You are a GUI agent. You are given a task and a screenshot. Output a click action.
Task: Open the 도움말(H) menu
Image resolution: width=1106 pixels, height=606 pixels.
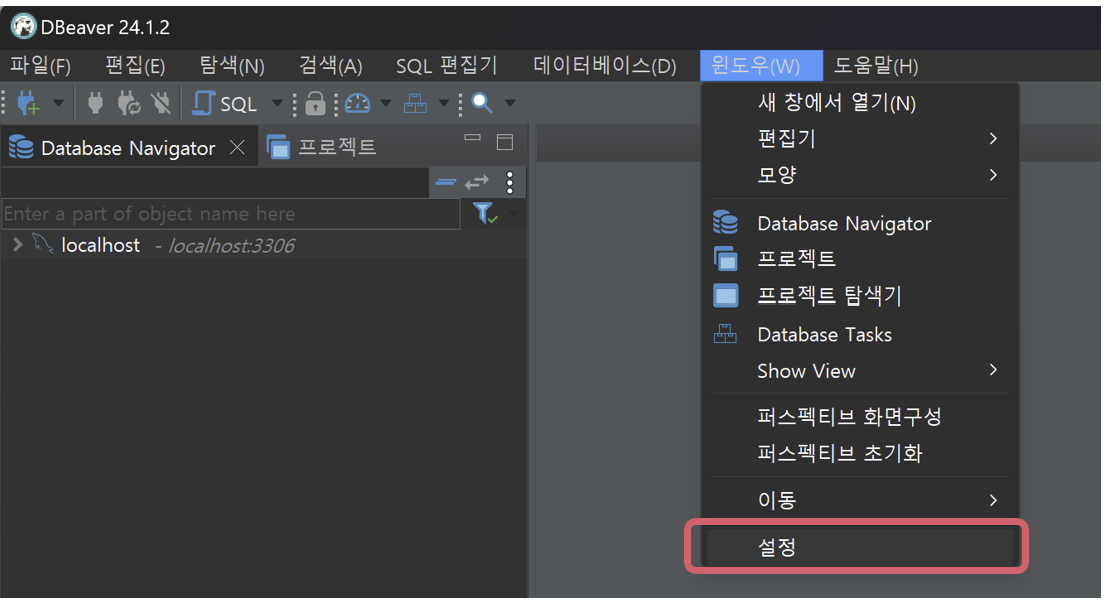pyautogui.click(x=876, y=66)
